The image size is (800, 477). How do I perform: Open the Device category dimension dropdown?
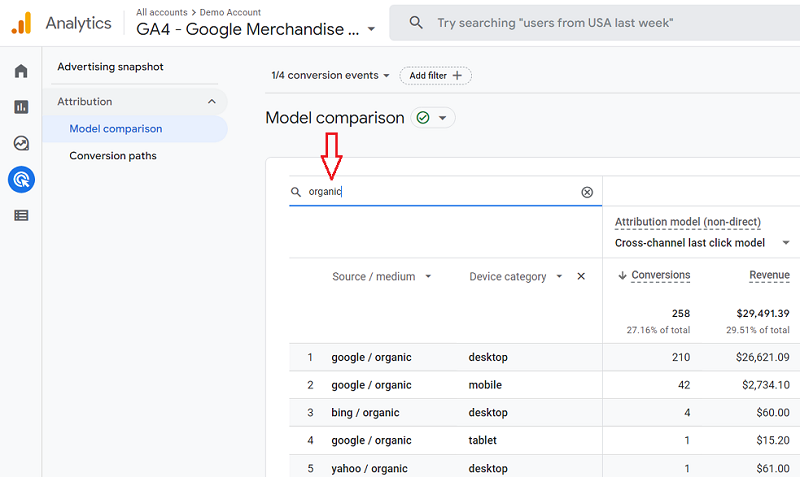tap(559, 277)
